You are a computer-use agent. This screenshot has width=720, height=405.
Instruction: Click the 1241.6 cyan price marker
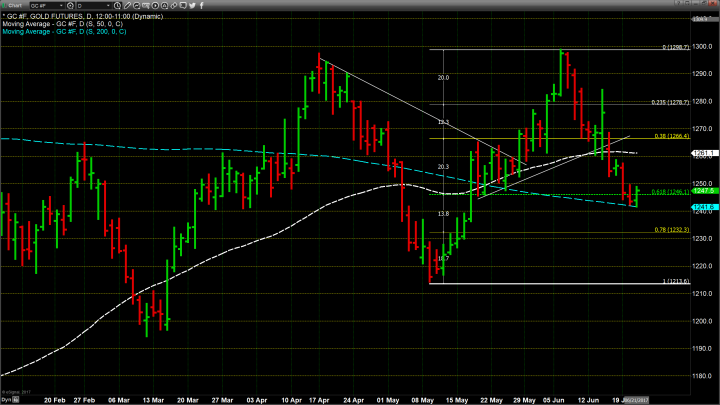point(705,207)
